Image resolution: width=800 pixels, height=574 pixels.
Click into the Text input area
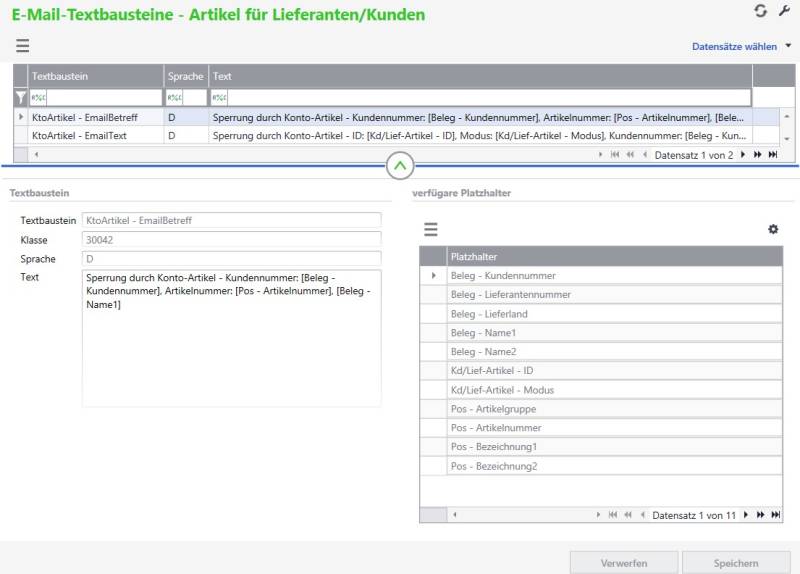231,350
